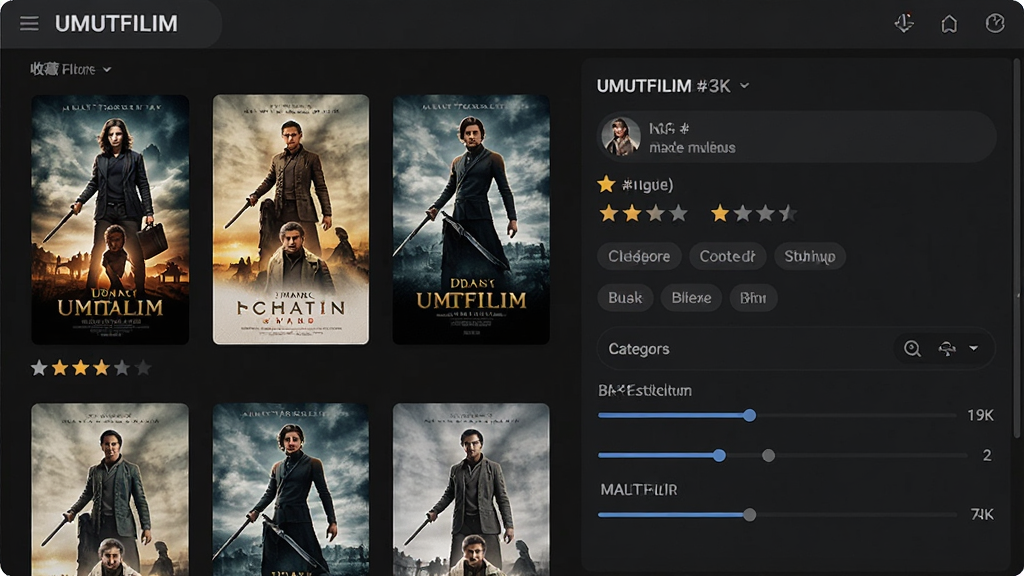Click the profile avatar in the right panel
1024x576 pixels.
[x=620, y=136]
